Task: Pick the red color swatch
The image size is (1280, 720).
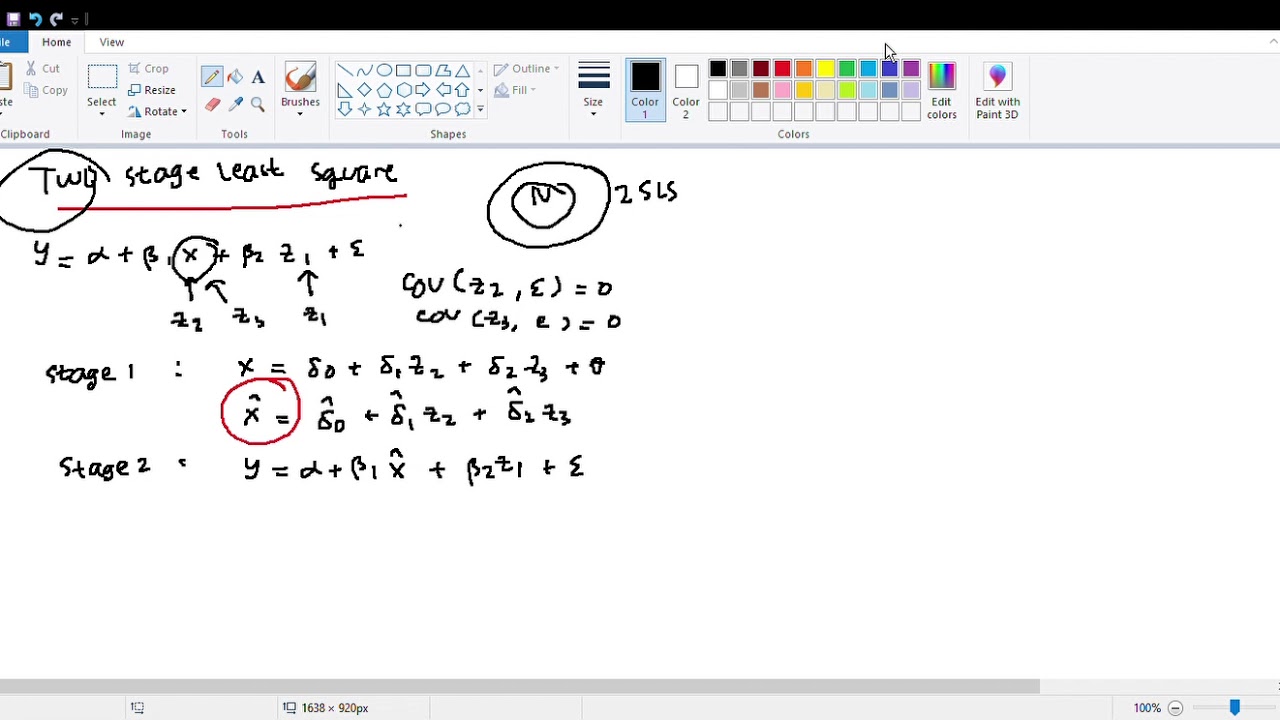Action: pyautogui.click(x=782, y=69)
